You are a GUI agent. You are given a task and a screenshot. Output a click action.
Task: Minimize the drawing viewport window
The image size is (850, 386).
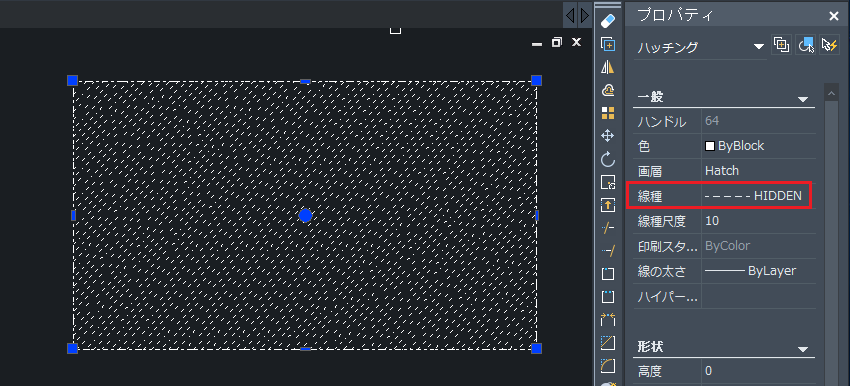[537, 43]
